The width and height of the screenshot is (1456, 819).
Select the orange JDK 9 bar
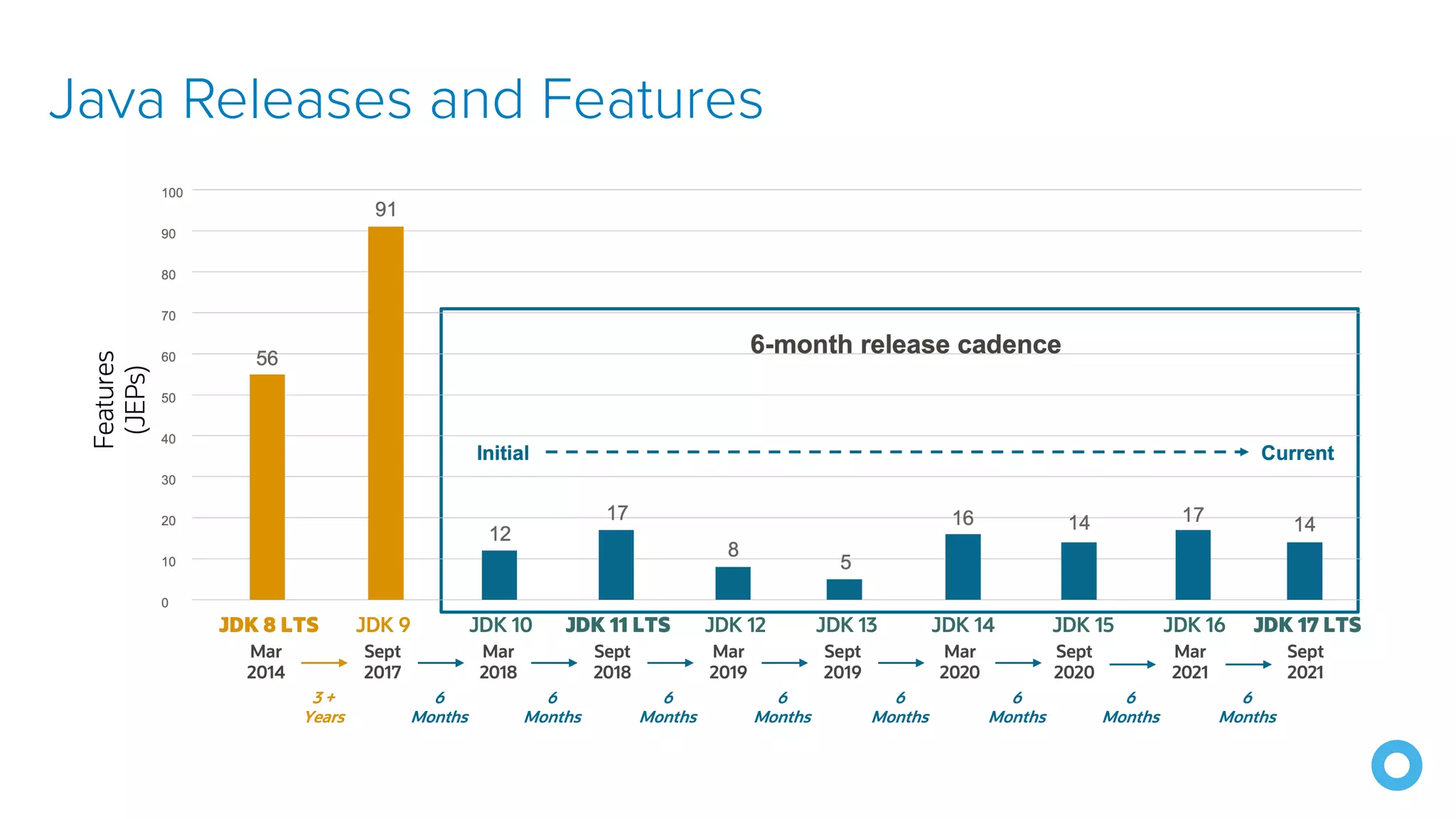click(385, 412)
